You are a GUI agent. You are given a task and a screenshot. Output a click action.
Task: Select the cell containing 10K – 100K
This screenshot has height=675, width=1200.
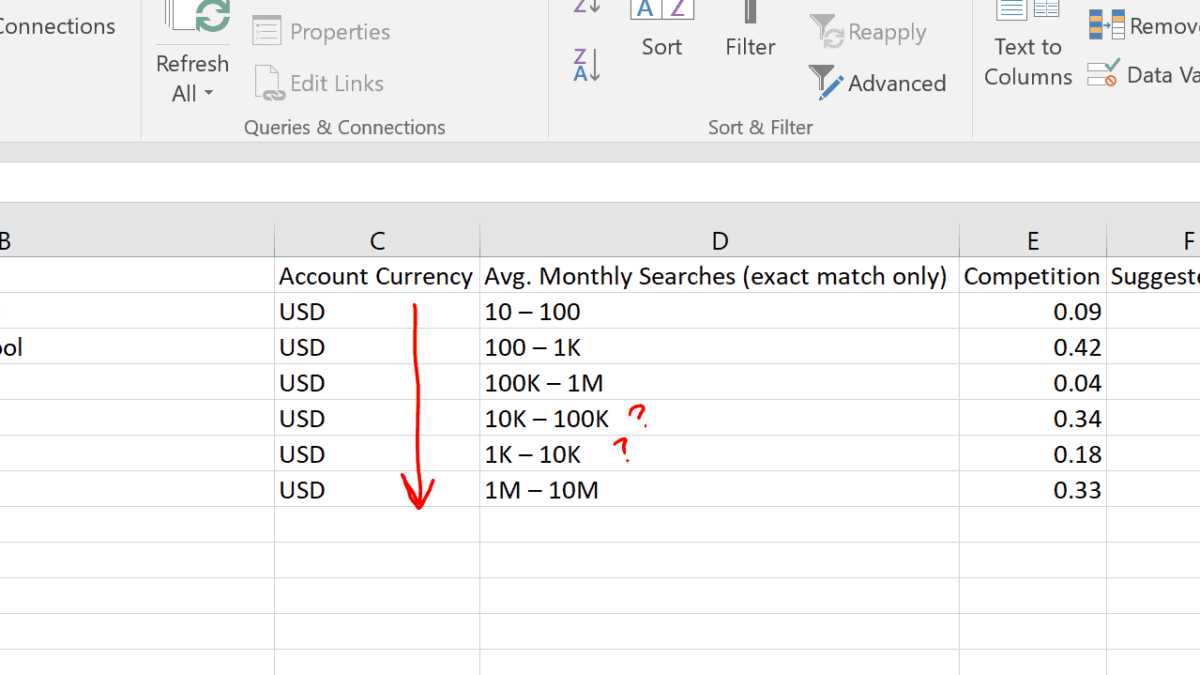[x=720, y=419]
